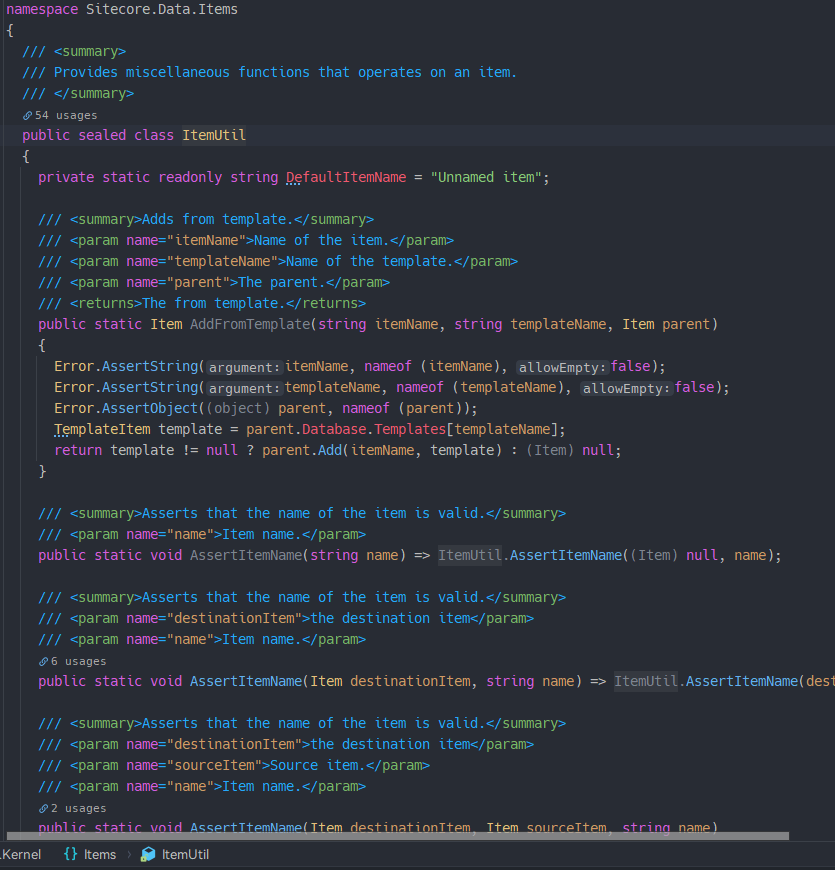This screenshot has height=870, width=835.
Task: Click the Templates indexer property
Action: [x=410, y=429]
